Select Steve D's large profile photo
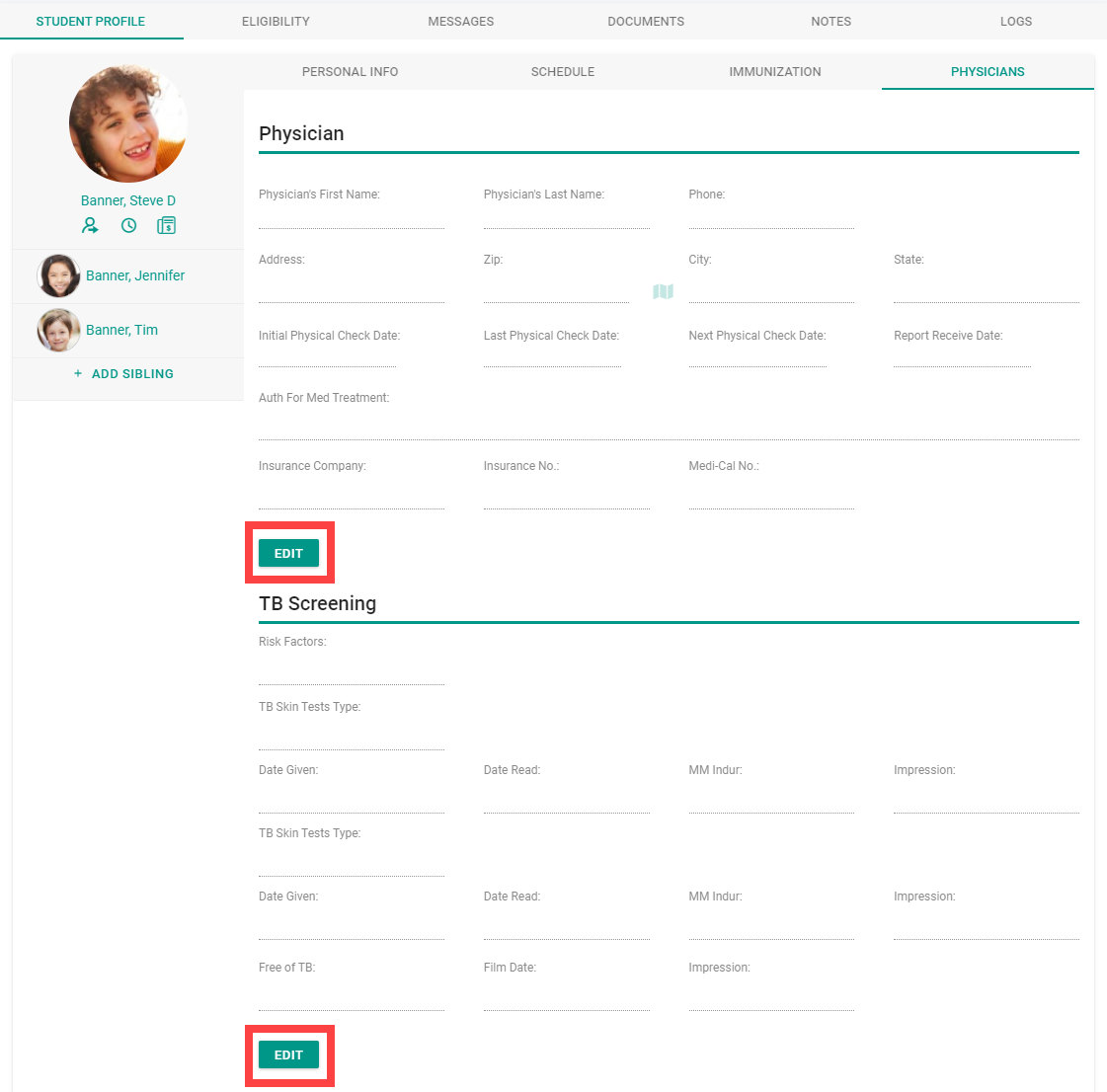 (x=127, y=123)
